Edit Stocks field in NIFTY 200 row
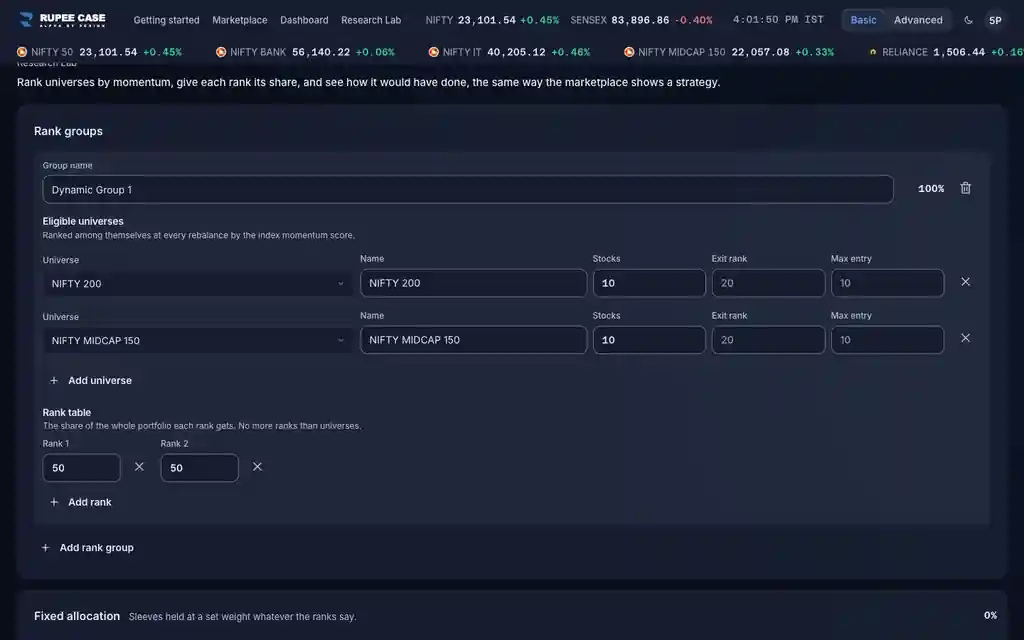1024x640 pixels. 649,283
